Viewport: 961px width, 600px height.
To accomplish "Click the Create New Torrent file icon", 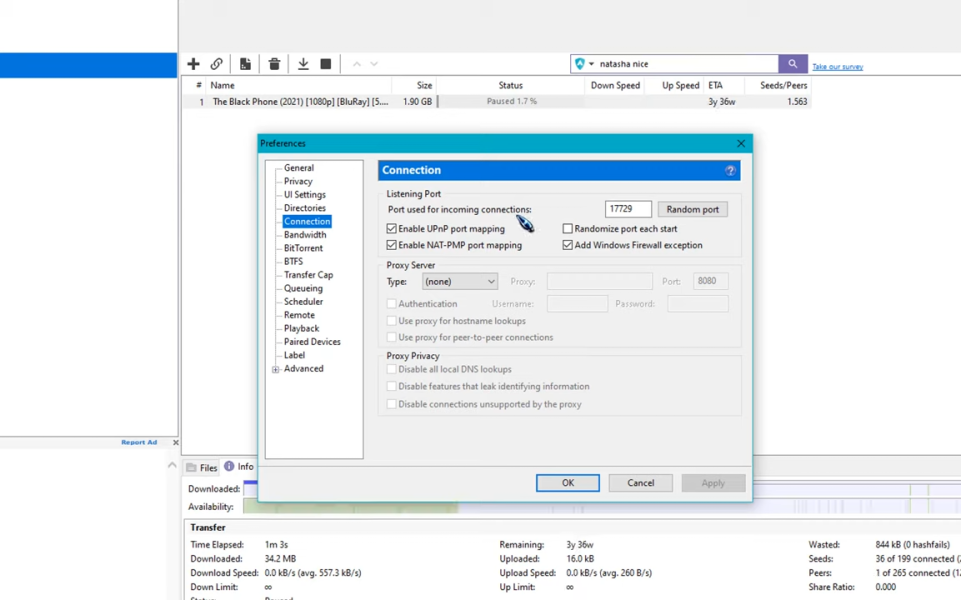I will pyautogui.click(x=245, y=64).
